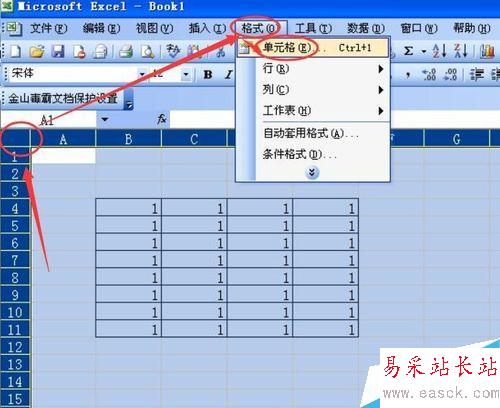The image size is (500, 408).
Task: Save the workbook with the floppy disk icon
Action: tap(58, 51)
